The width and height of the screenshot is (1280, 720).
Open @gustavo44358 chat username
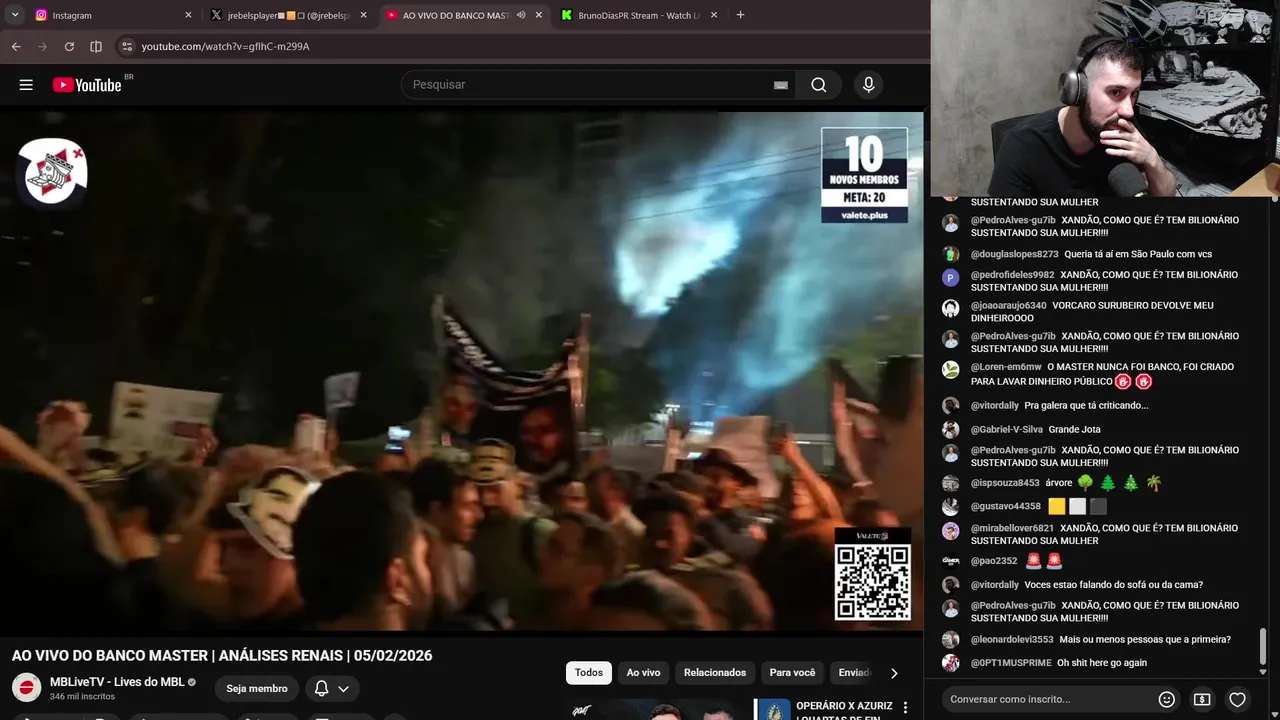[x=1005, y=506]
